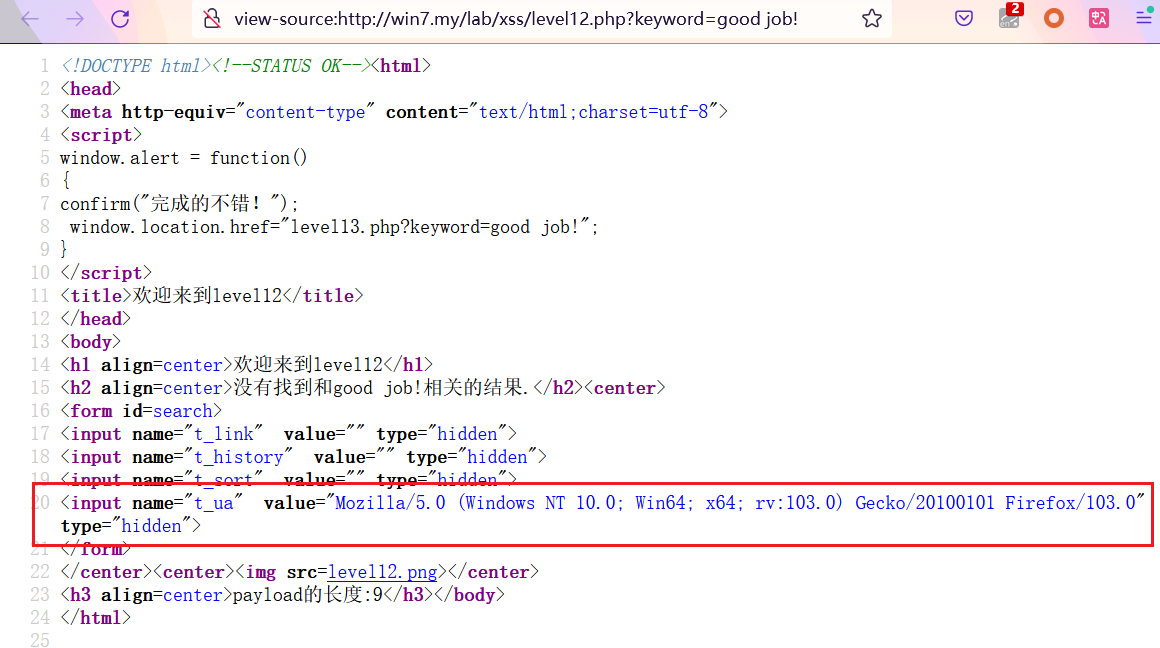Click the address bar URL text
The width and height of the screenshot is (1160, 648).
pos(515,19)
